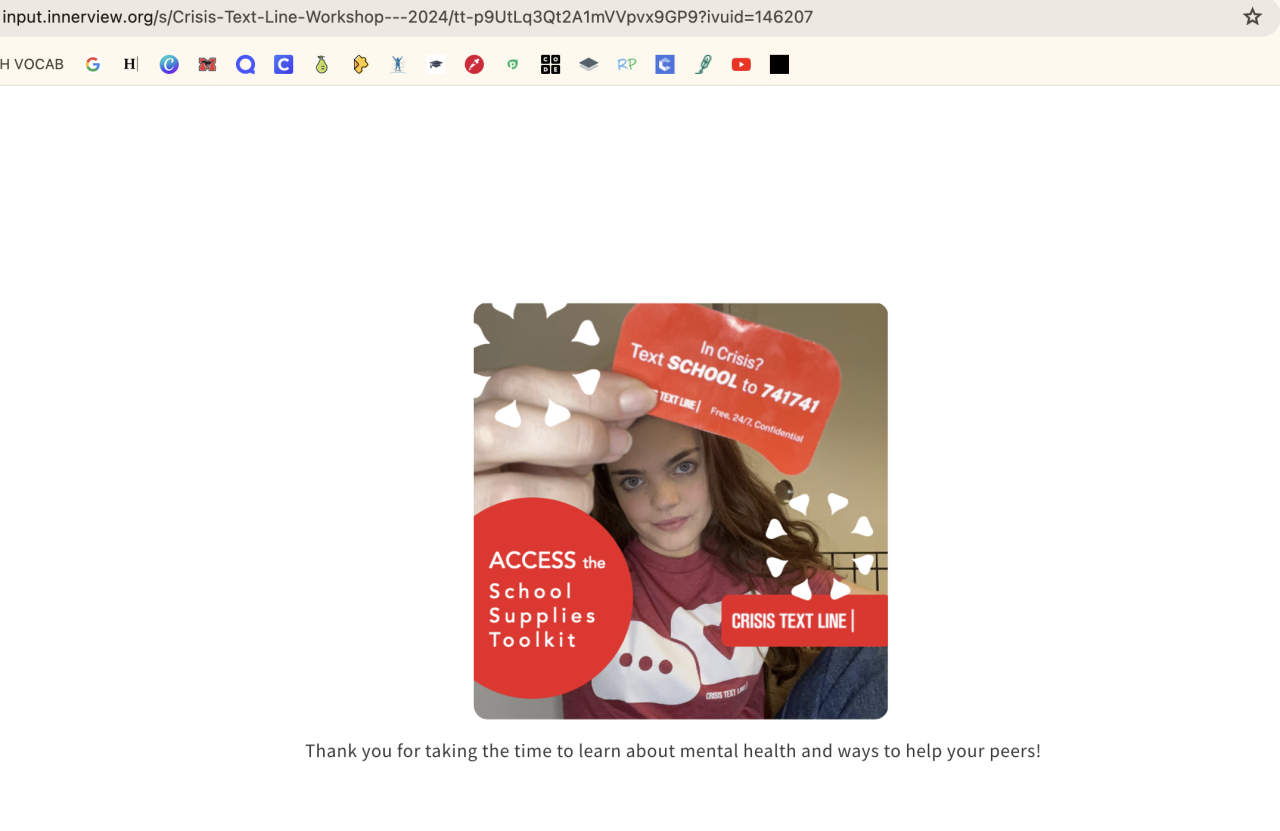1280x831 pixels.
Task: Click the 'Thank you for taking the time' text
Action: 673,751
